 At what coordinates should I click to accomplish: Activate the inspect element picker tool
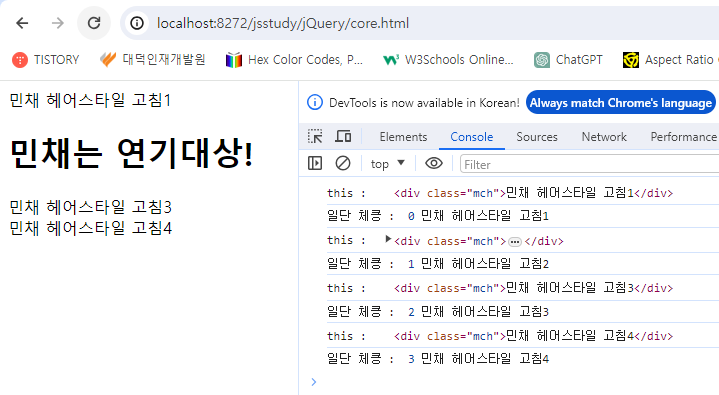pyautogui.click(x=315, y=136)
